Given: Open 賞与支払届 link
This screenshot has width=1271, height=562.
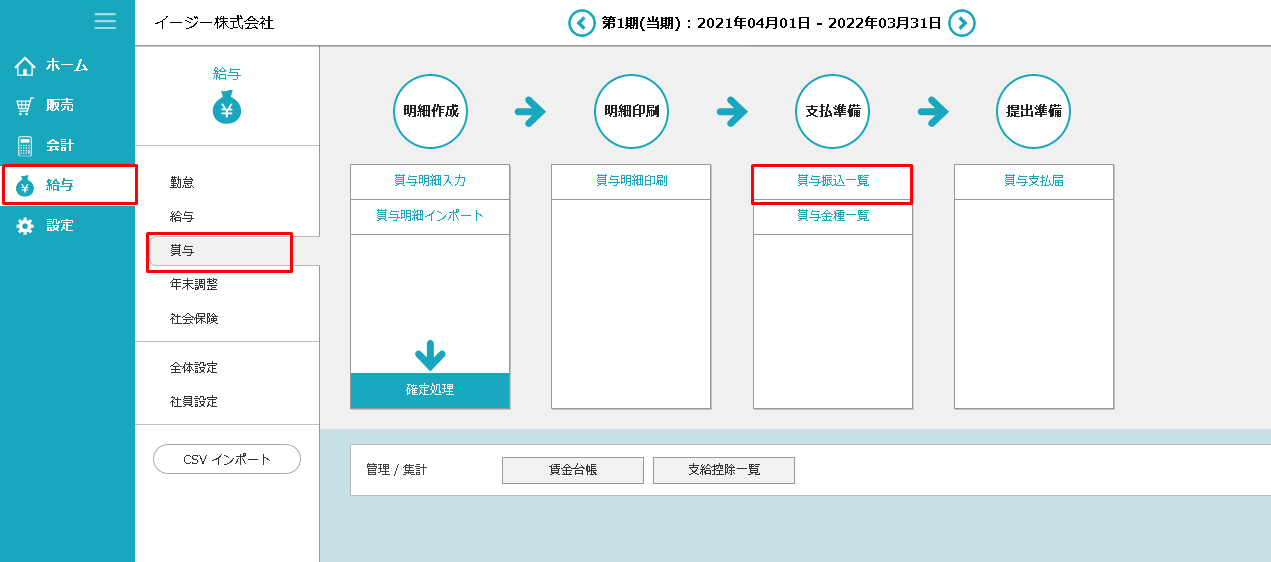Looking at the screenshot, I should point(1033,181).
